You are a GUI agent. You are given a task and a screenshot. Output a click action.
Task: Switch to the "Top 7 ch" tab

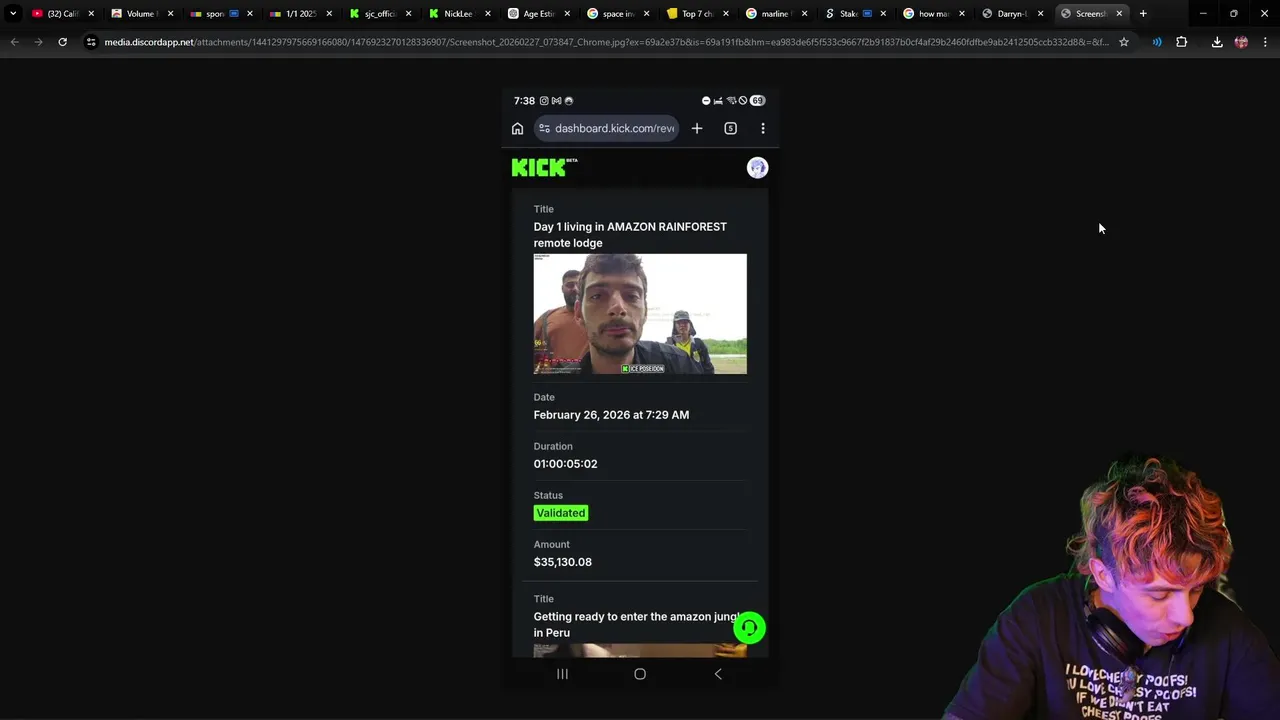(x=697, y=14)
